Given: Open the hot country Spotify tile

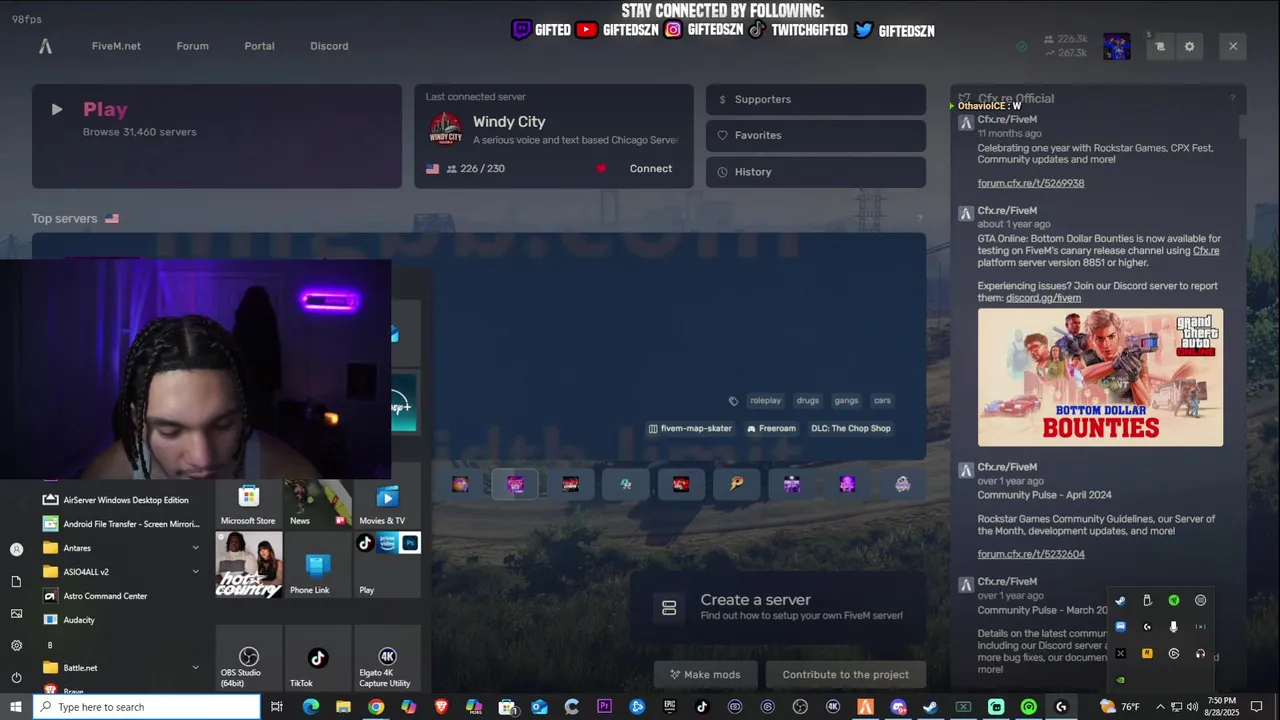Looking at the screenshot, I should pos(248,566).
